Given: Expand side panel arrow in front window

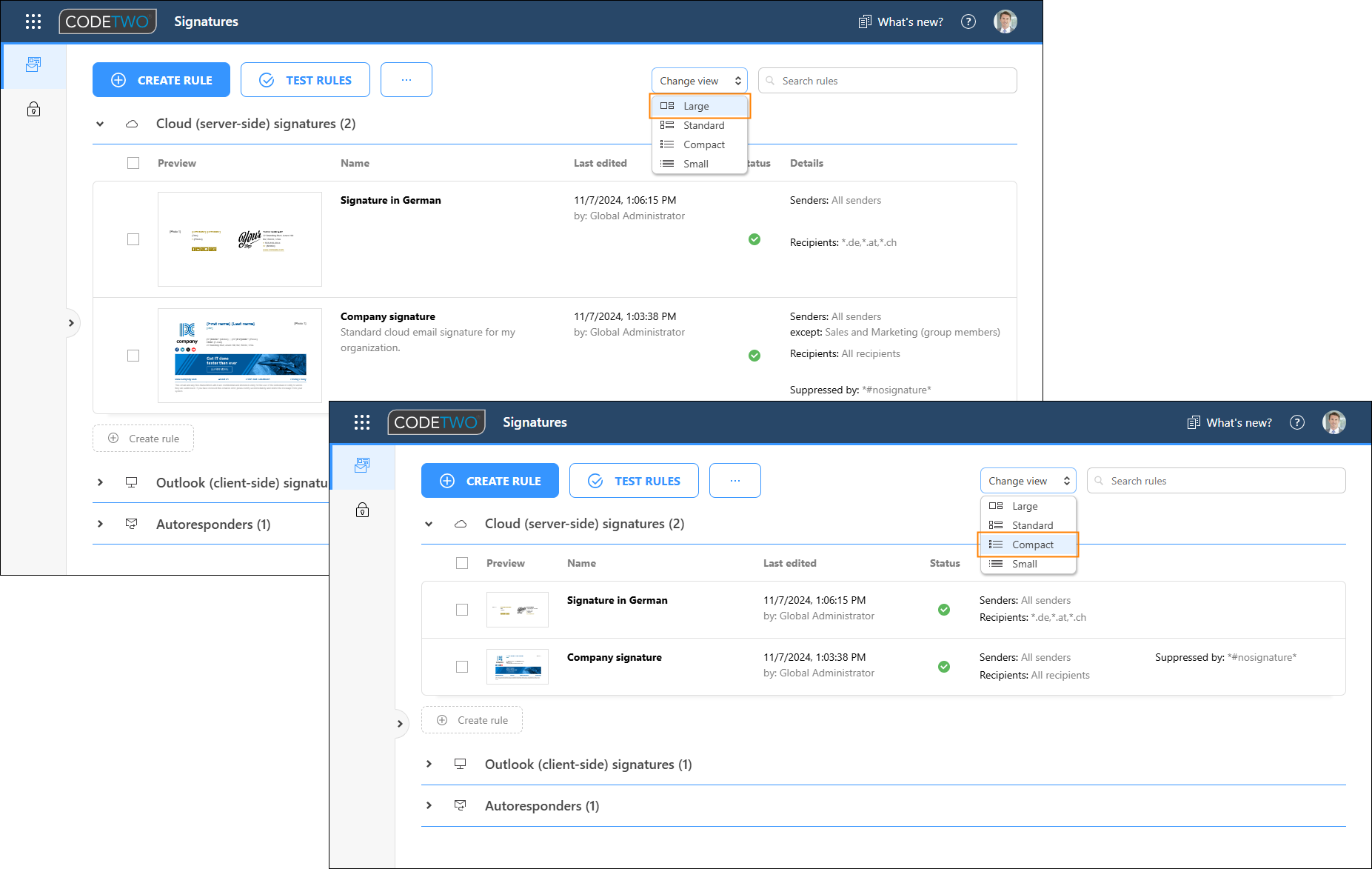Looking at the screenshot, I should [x=400, y=724].
